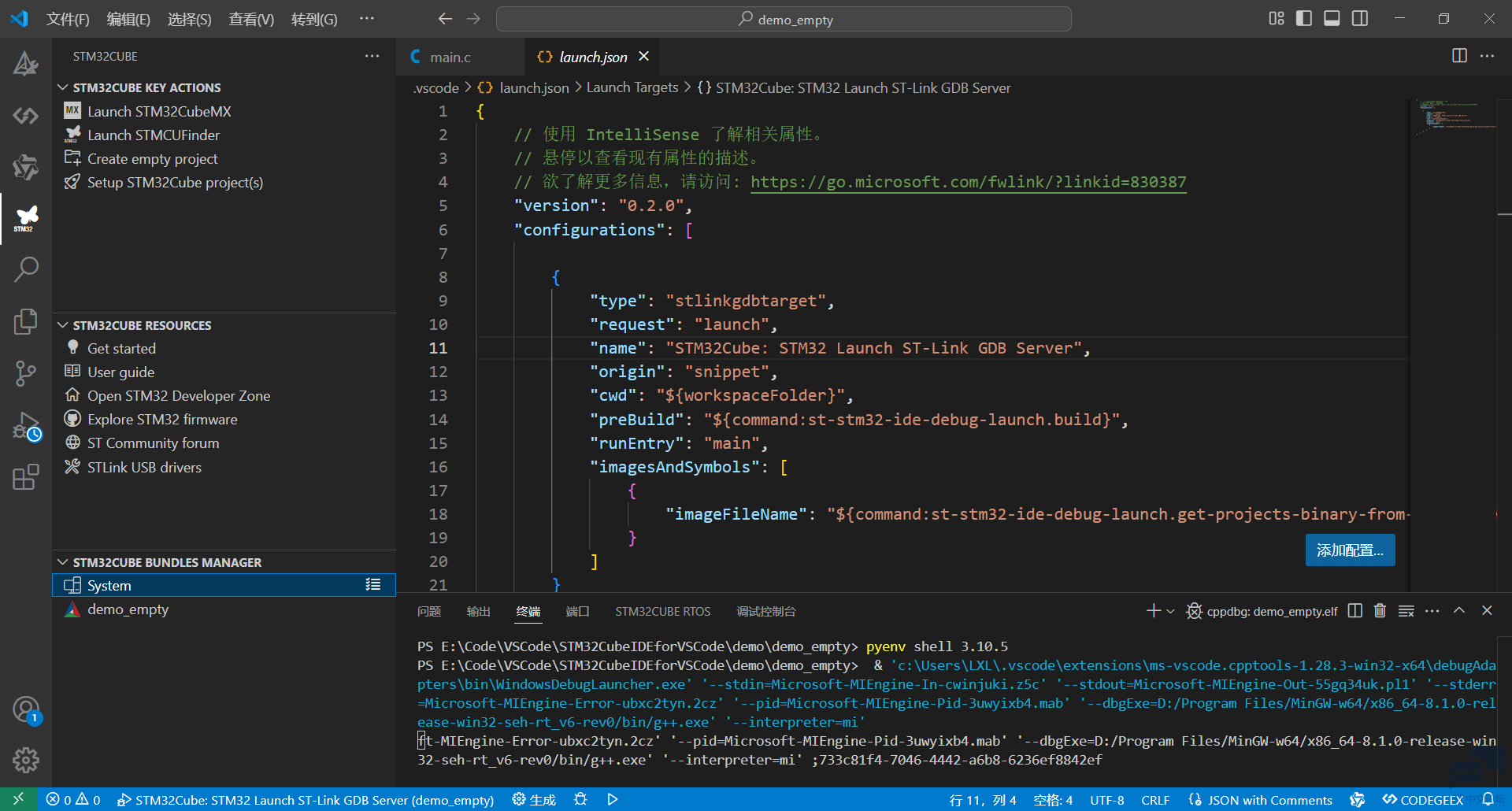The height and width of the screenshot is (811, 1512).
Task: Open notifications bell in status bar
Action: pyautogui.click(x=1488, y=800)
